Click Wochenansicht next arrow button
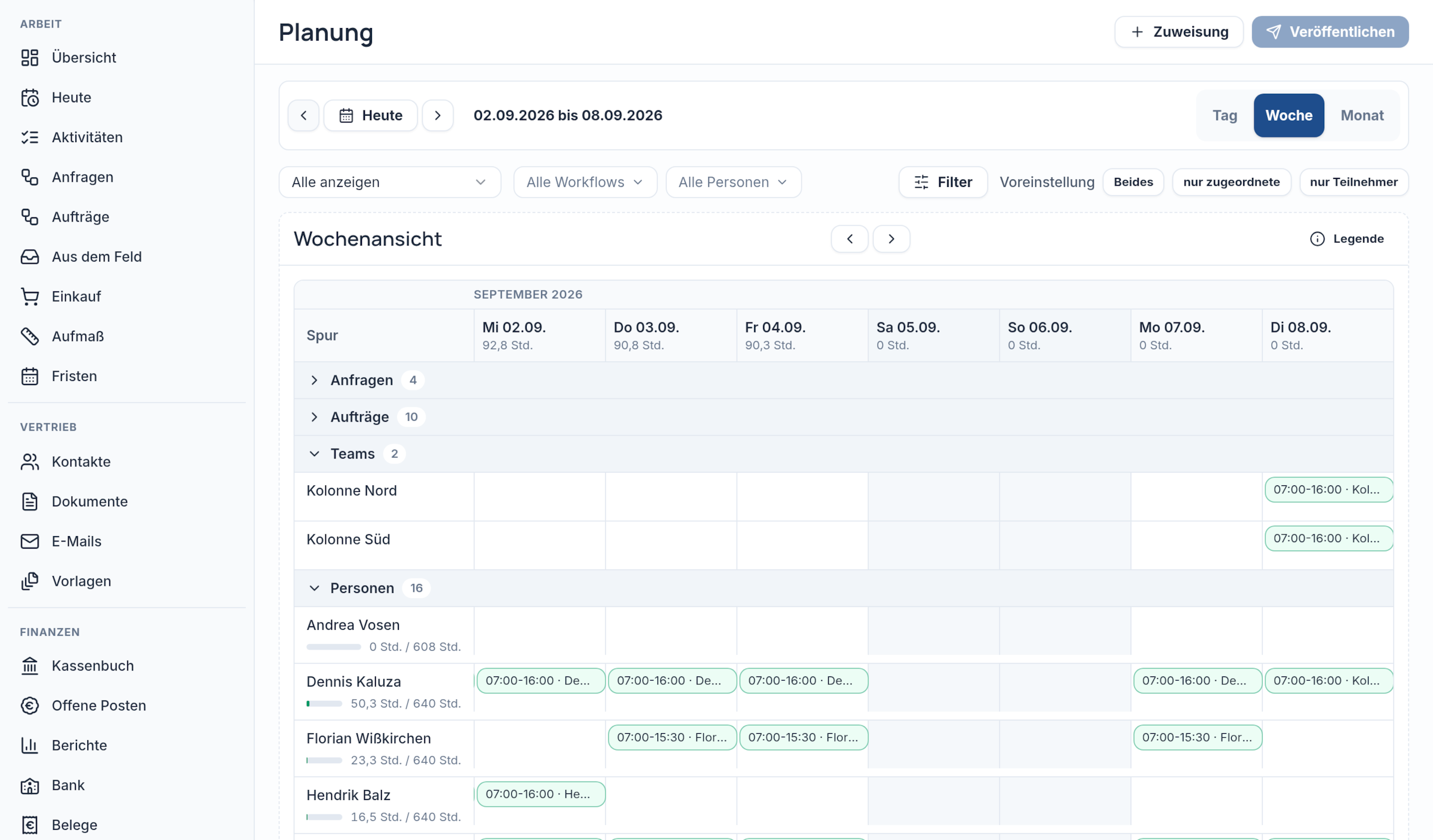Screen dimensions: 1433x840 (891, 239)
